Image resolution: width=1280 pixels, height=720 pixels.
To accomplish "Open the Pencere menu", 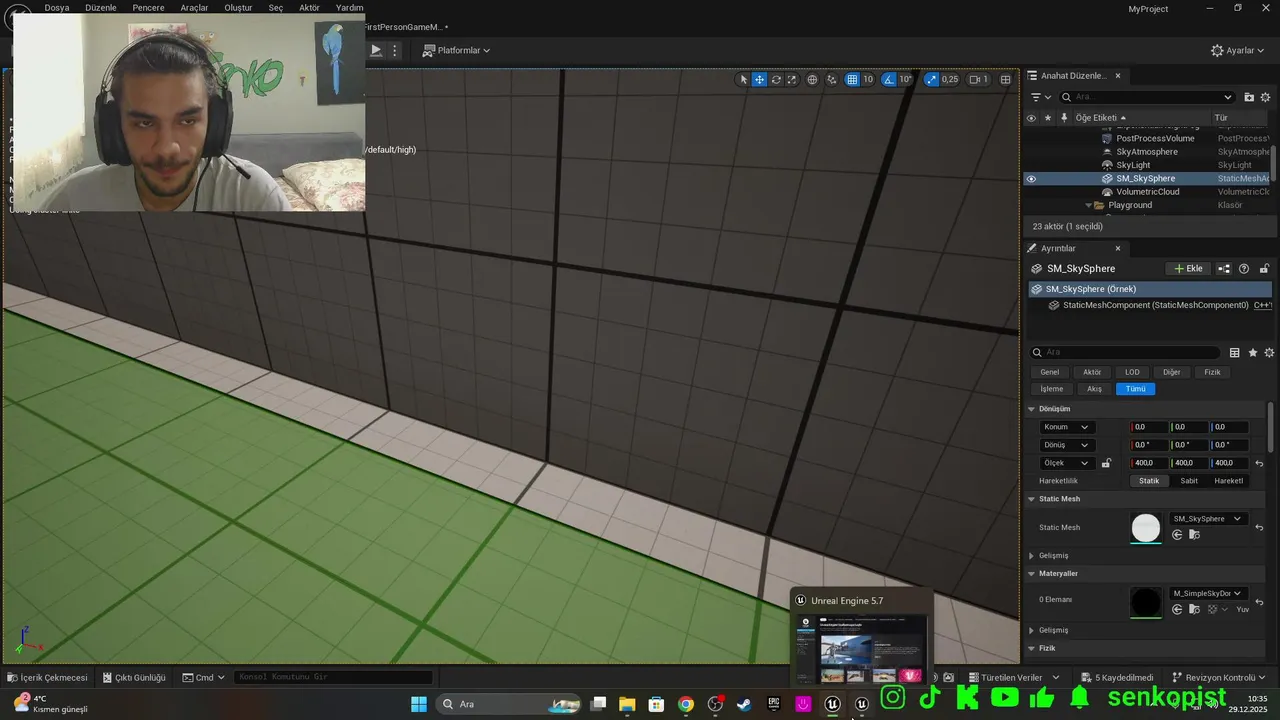I will pyautogui.click(x=148, y=7).
